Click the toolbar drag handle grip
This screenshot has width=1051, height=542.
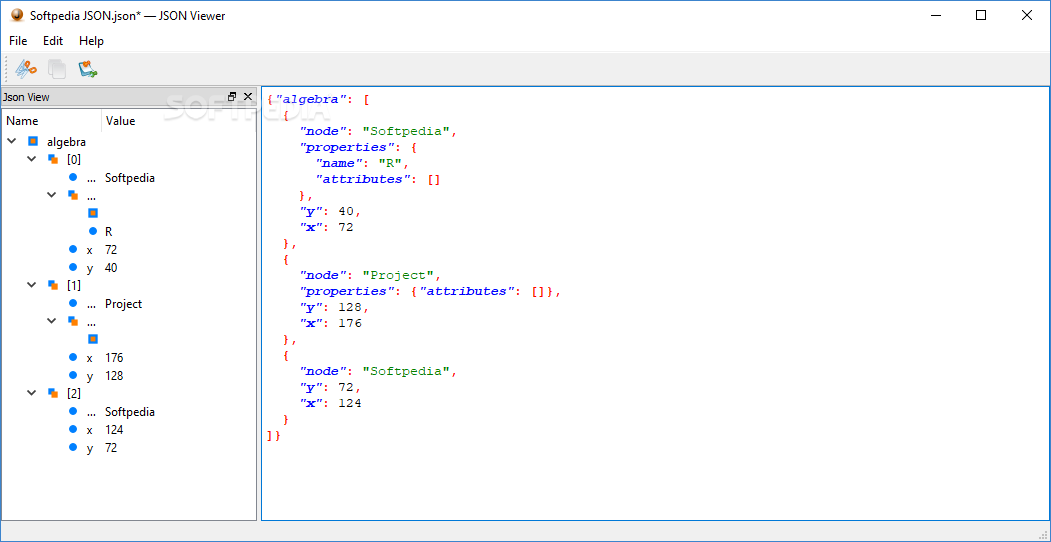coord(6,68)
